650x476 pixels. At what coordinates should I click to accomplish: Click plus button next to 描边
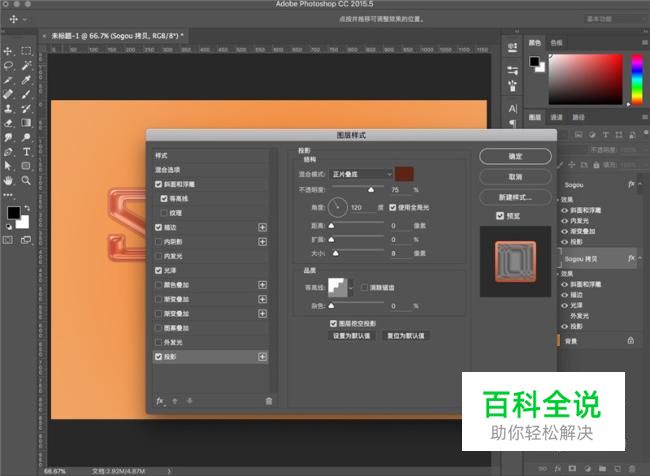click(262, 227)
